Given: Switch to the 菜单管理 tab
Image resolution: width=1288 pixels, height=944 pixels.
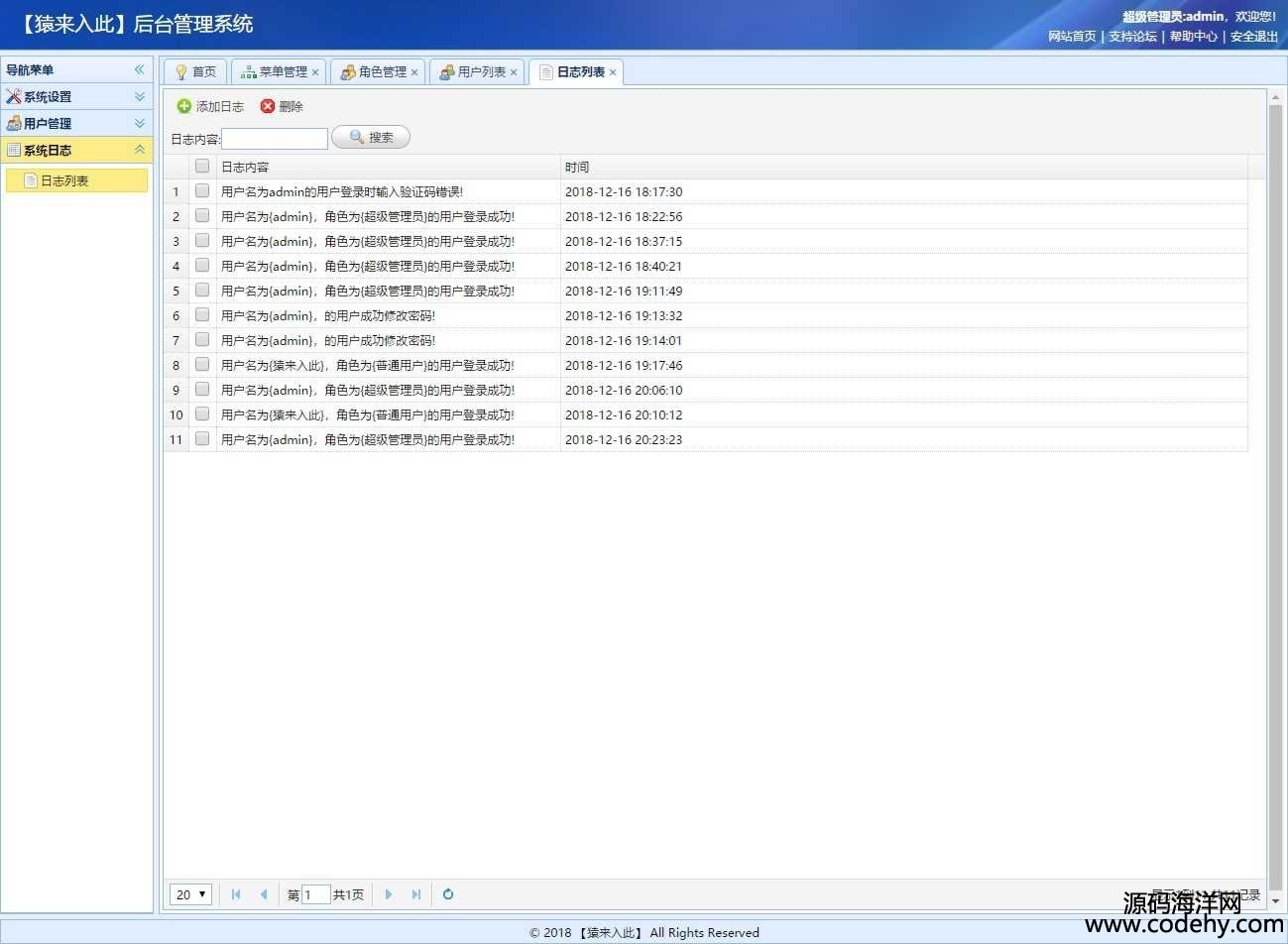Looking at the screenshot, I should tap(279, 72).
